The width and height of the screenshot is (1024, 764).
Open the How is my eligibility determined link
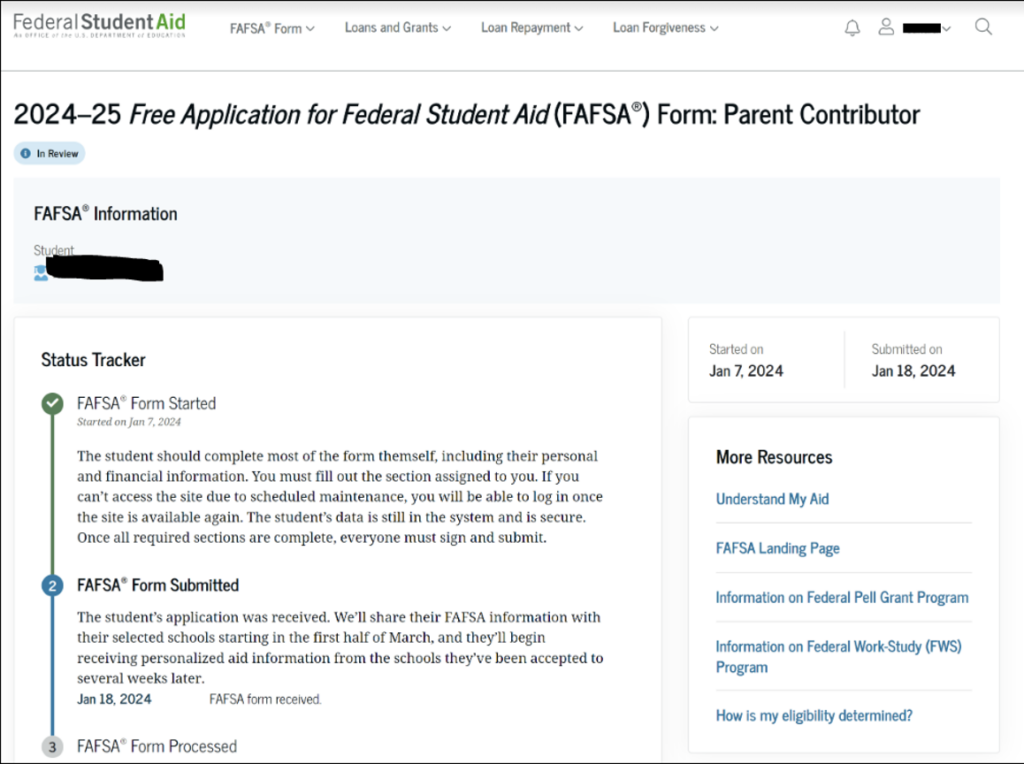pyautogui.click(x=813, y=715)
